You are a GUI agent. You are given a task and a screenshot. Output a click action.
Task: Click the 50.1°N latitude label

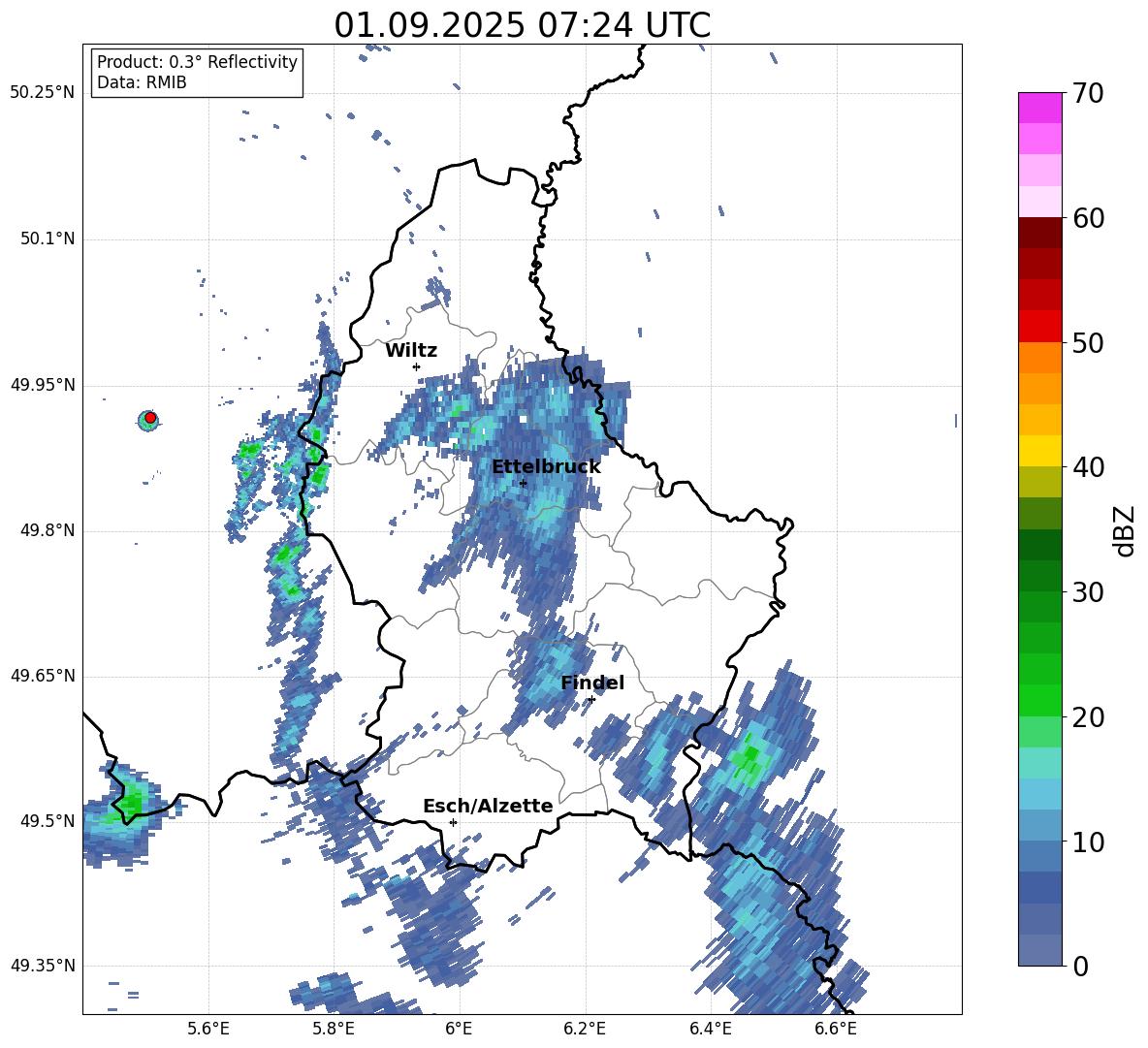coord(47,238)
